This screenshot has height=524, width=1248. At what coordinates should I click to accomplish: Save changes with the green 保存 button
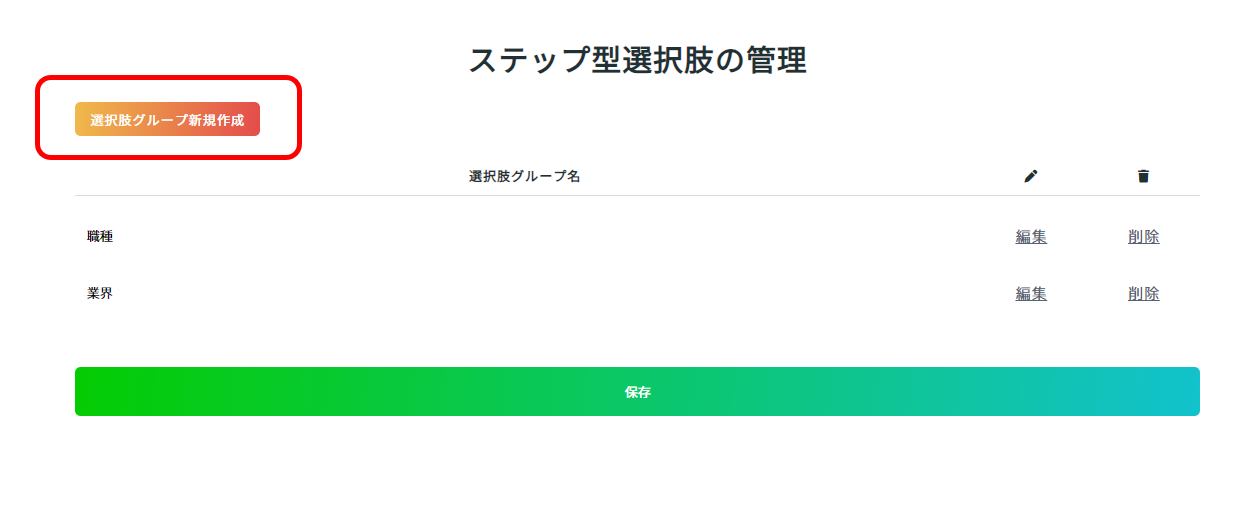637,391
